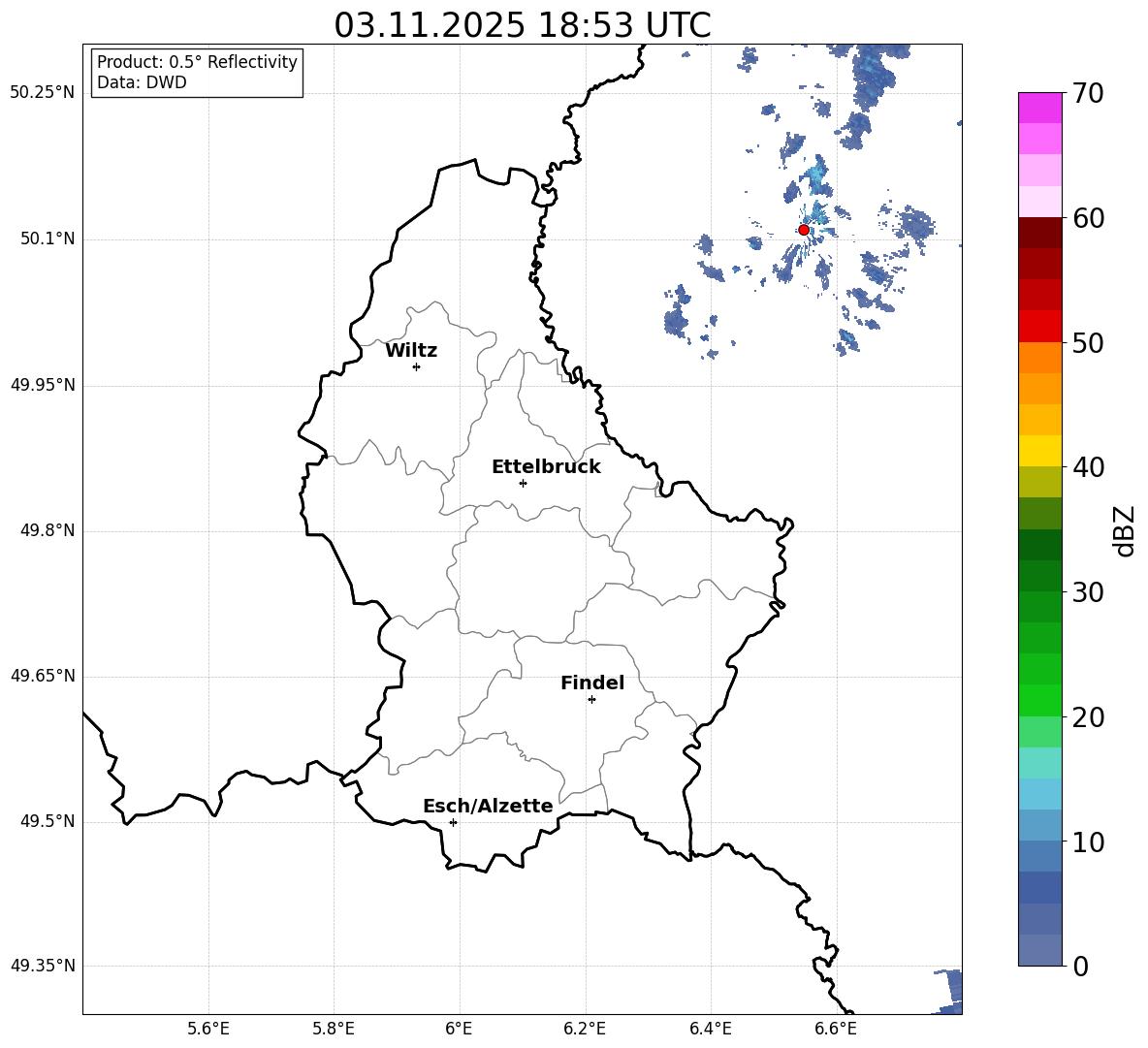
Task: Click the Findel station cross marker
Action: tap(591, 700)
